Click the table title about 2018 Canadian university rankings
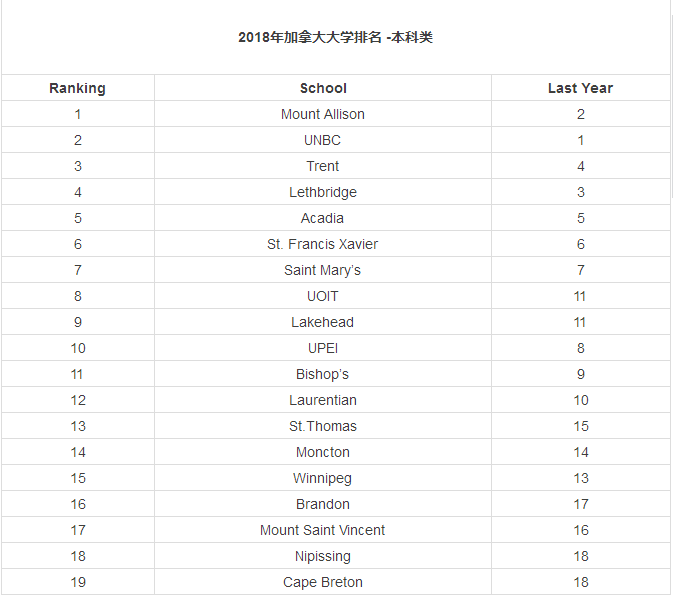Viewport: 673px width, 596px height. (x=335, y=38)
